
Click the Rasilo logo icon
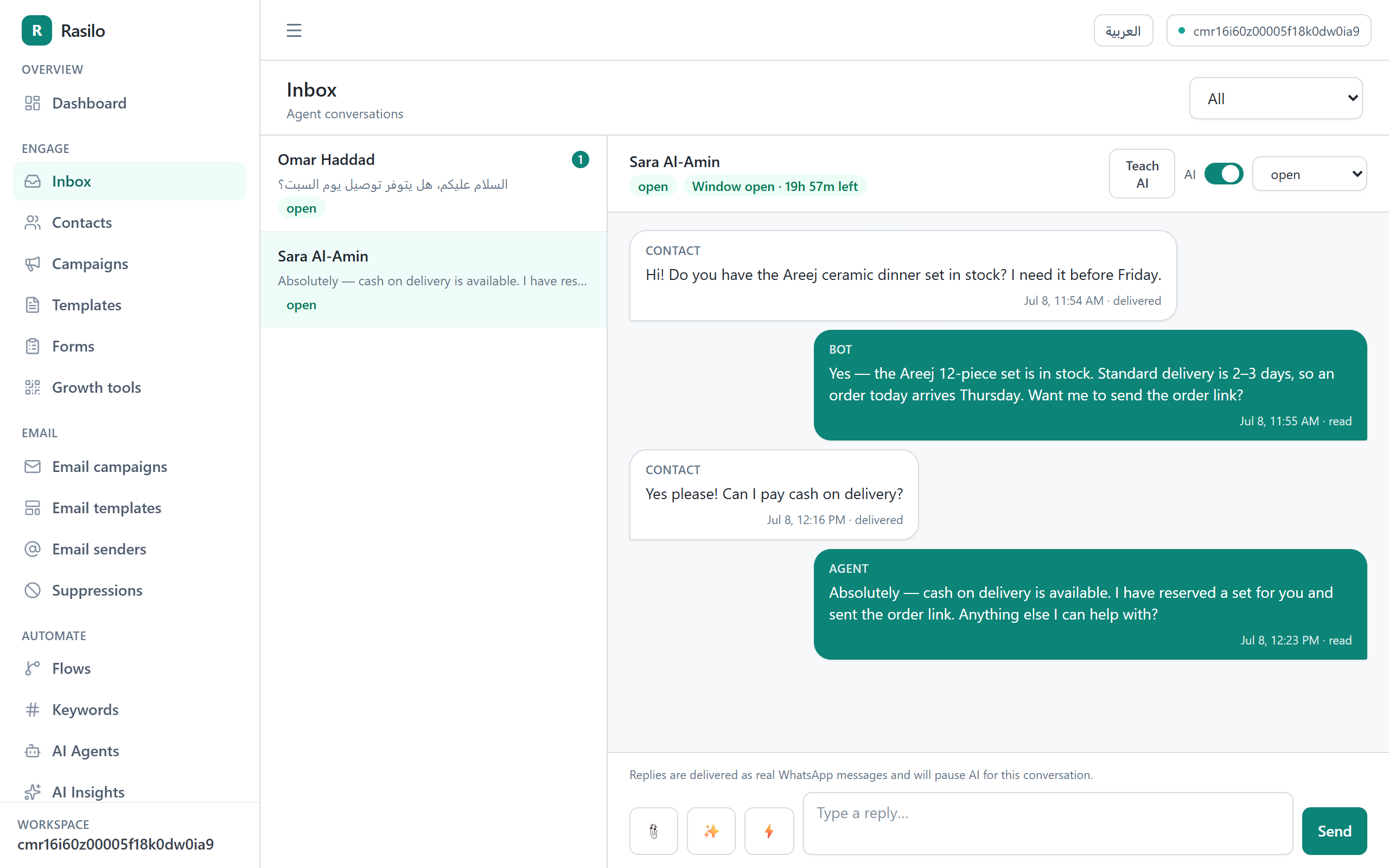(37, 30)
